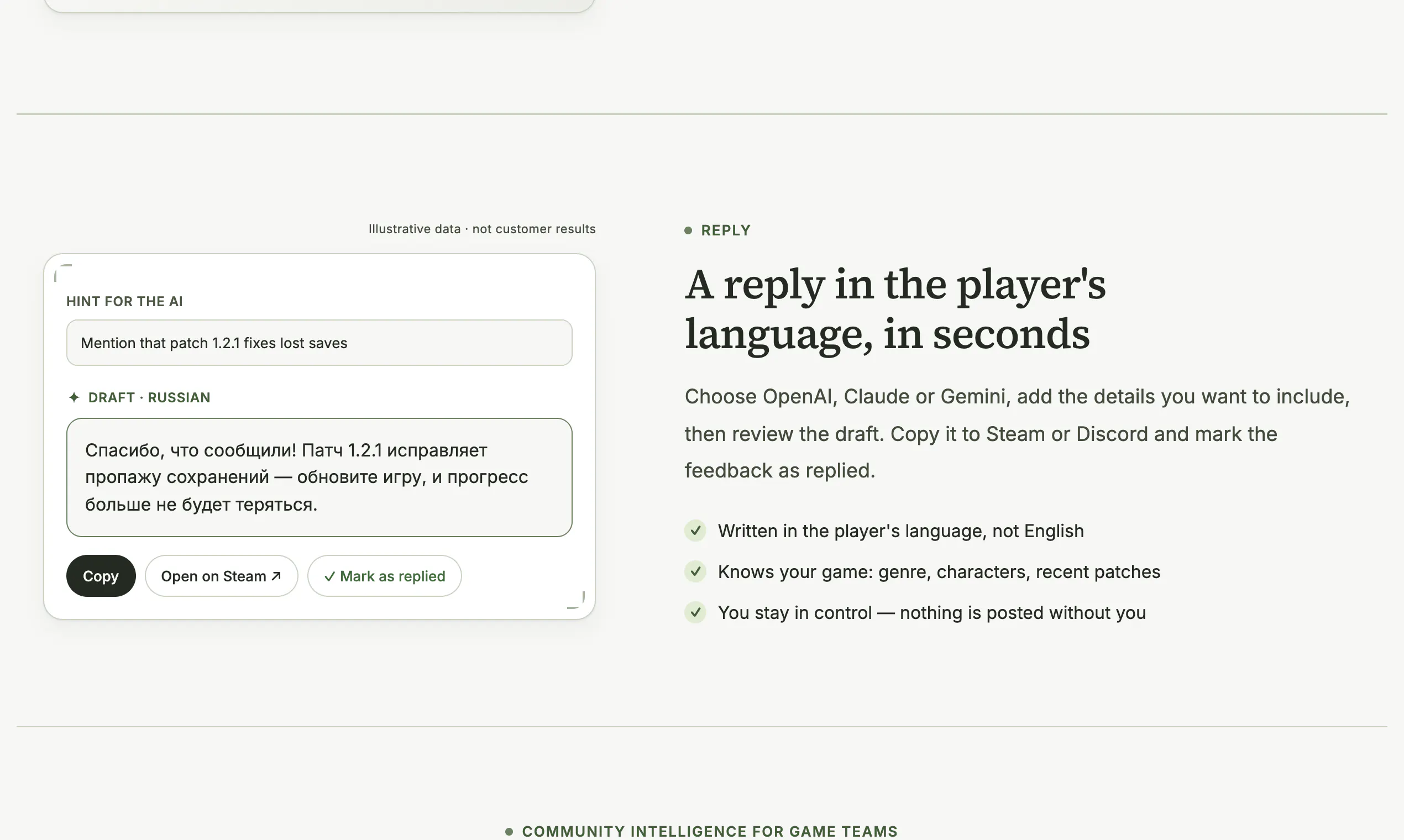Click the HINT FOR THE AI label
The image size is (1404, 840).
click(124, 301)
